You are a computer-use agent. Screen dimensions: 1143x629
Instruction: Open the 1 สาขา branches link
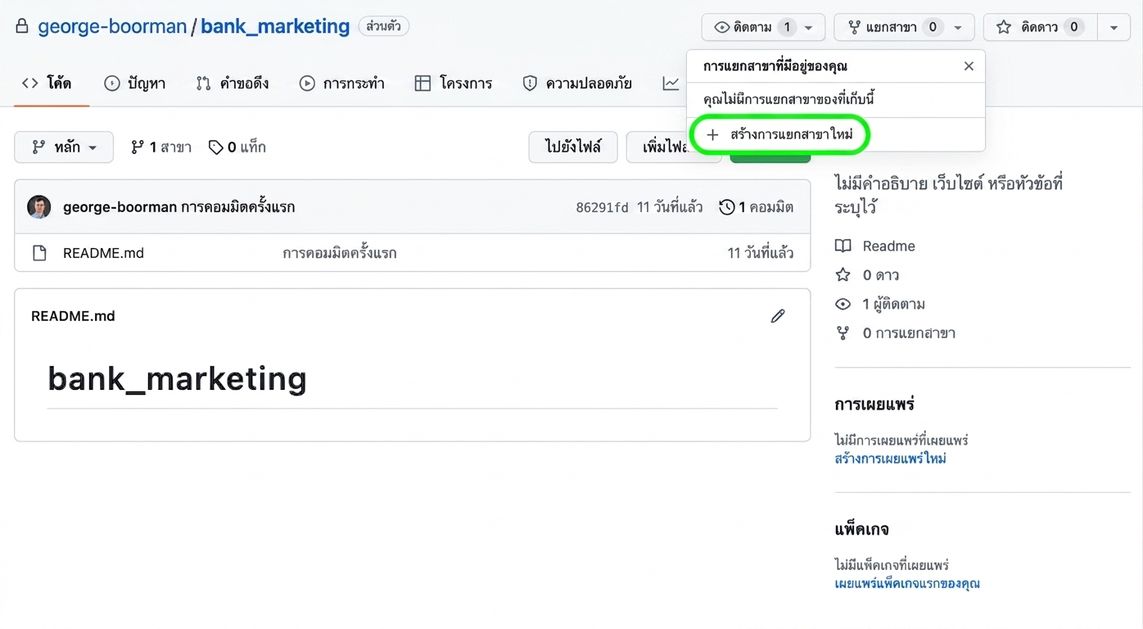[x=161, y=147]
